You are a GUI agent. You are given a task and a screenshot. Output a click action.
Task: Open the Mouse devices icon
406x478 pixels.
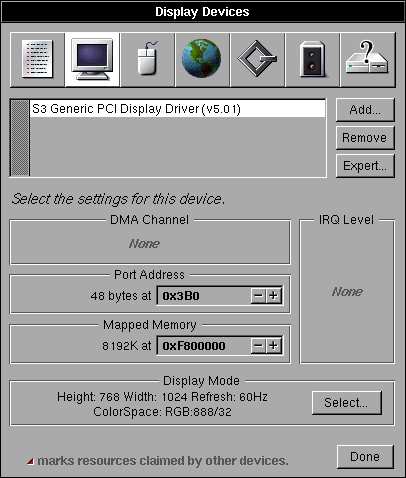(x=147, y=60)
